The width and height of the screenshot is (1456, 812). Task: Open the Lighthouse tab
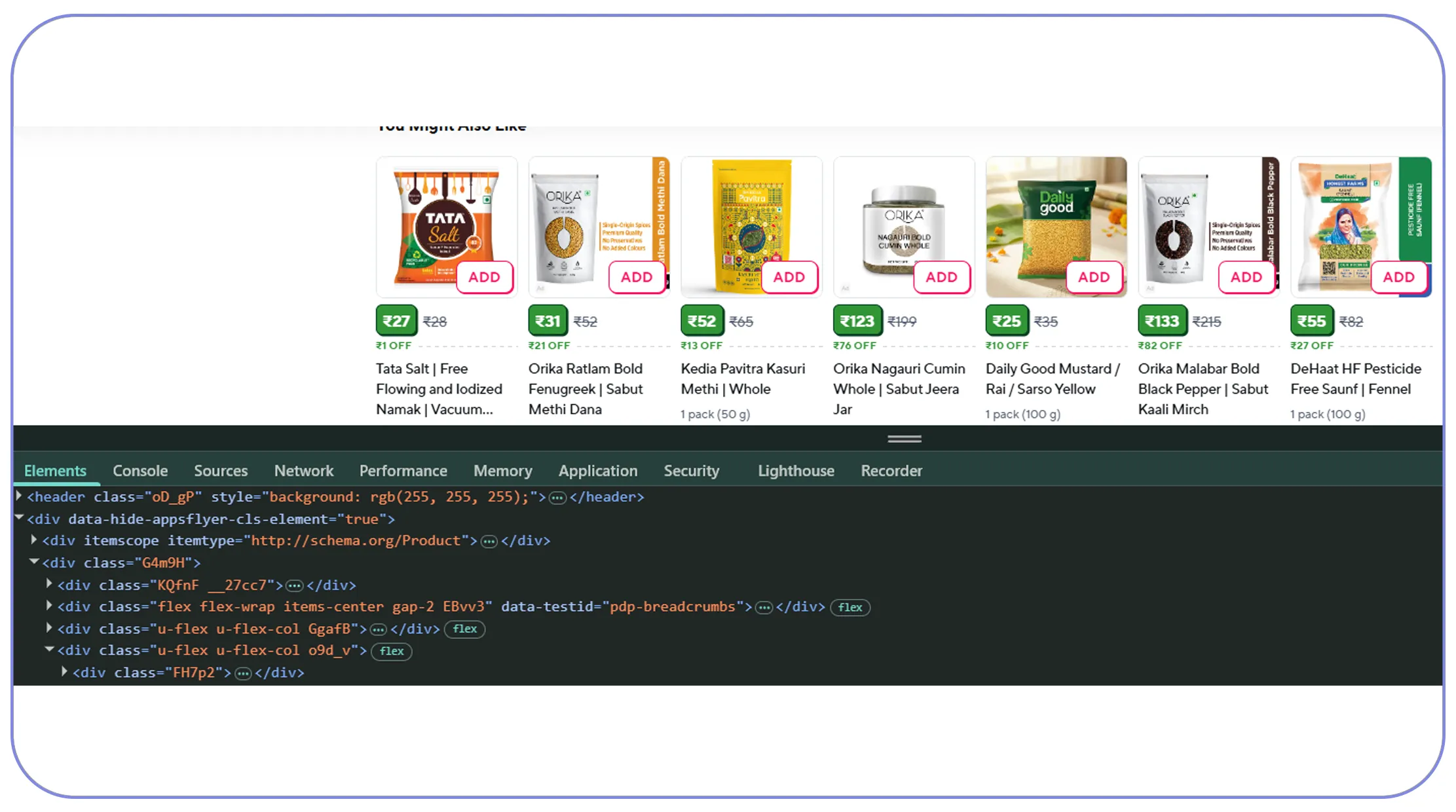pyautogui.click(x=796, y=471)
